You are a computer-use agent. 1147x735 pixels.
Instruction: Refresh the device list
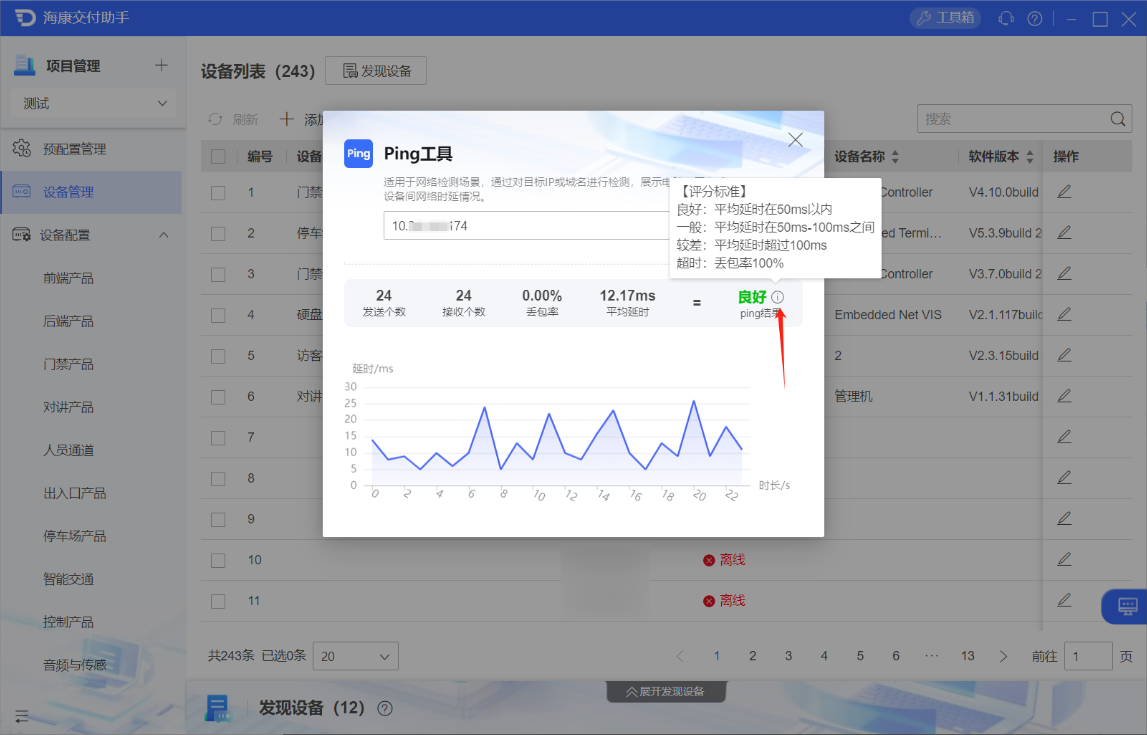233,119
